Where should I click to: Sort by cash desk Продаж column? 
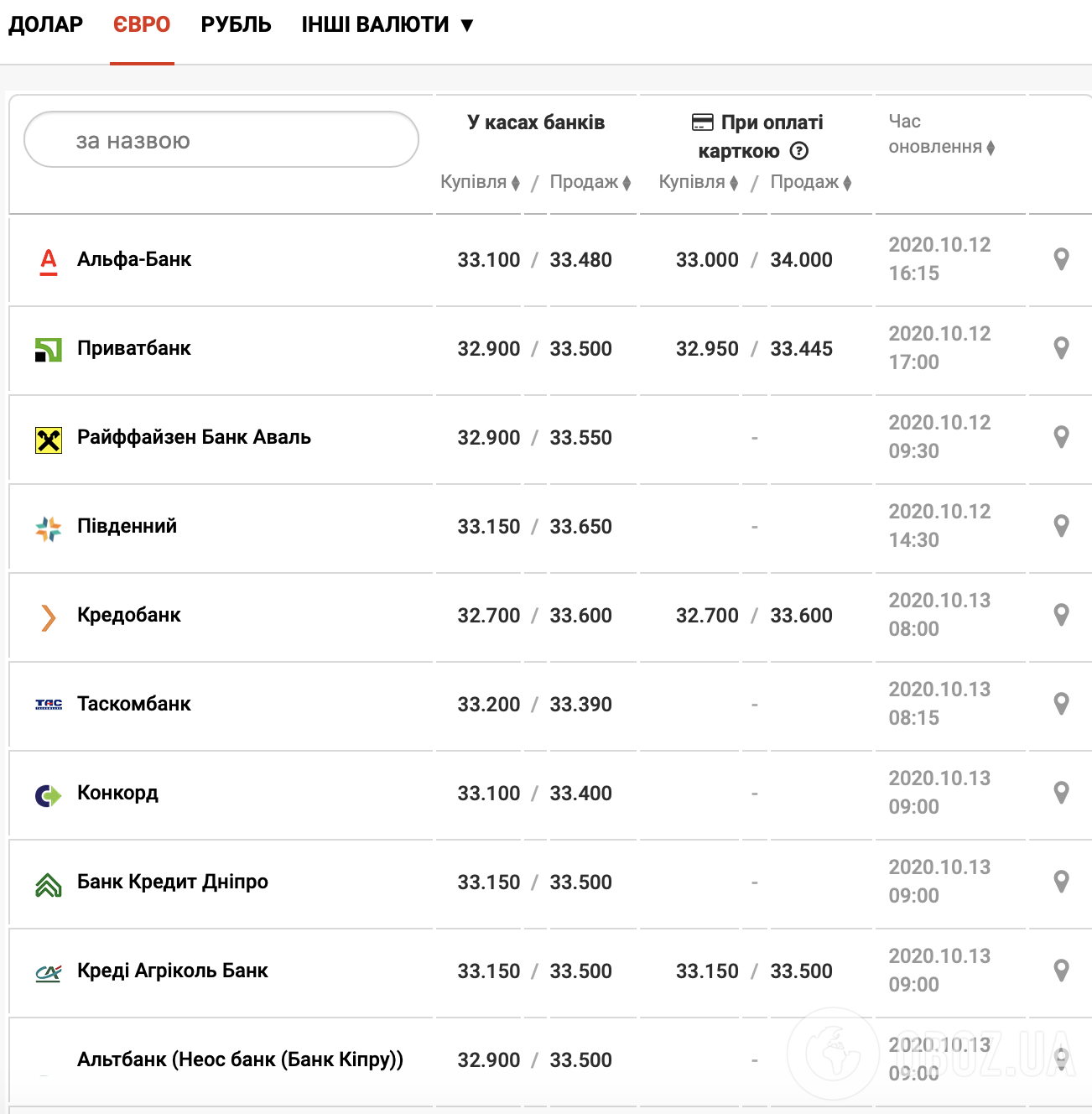(590, 182)
